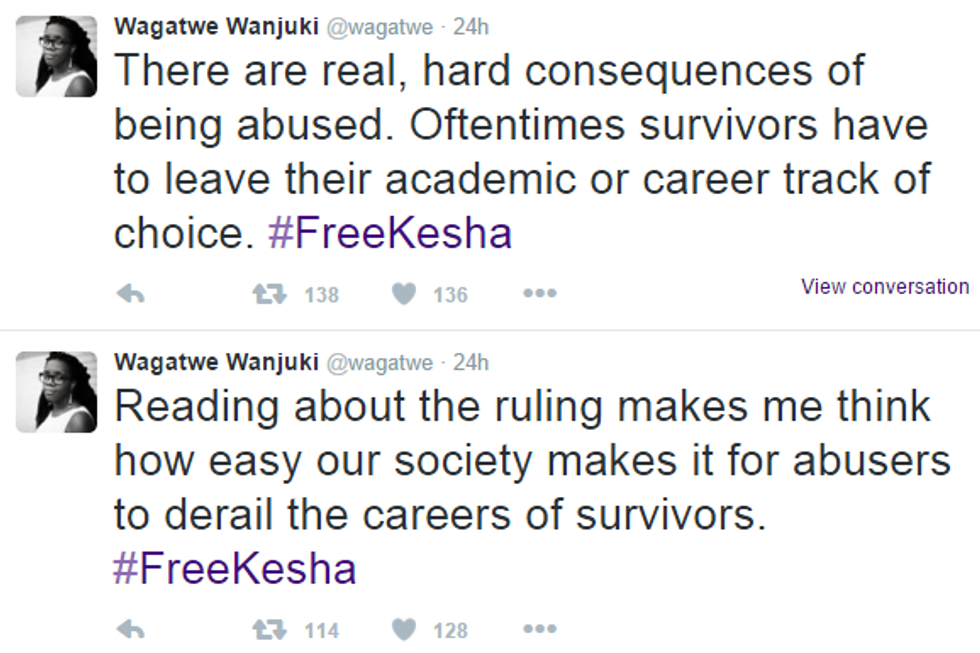Open Wagatwe Wanjuki's avatar on second tweet
This screenshot has height=653, width=980.
pyautogui.click(x=57, y=391)
